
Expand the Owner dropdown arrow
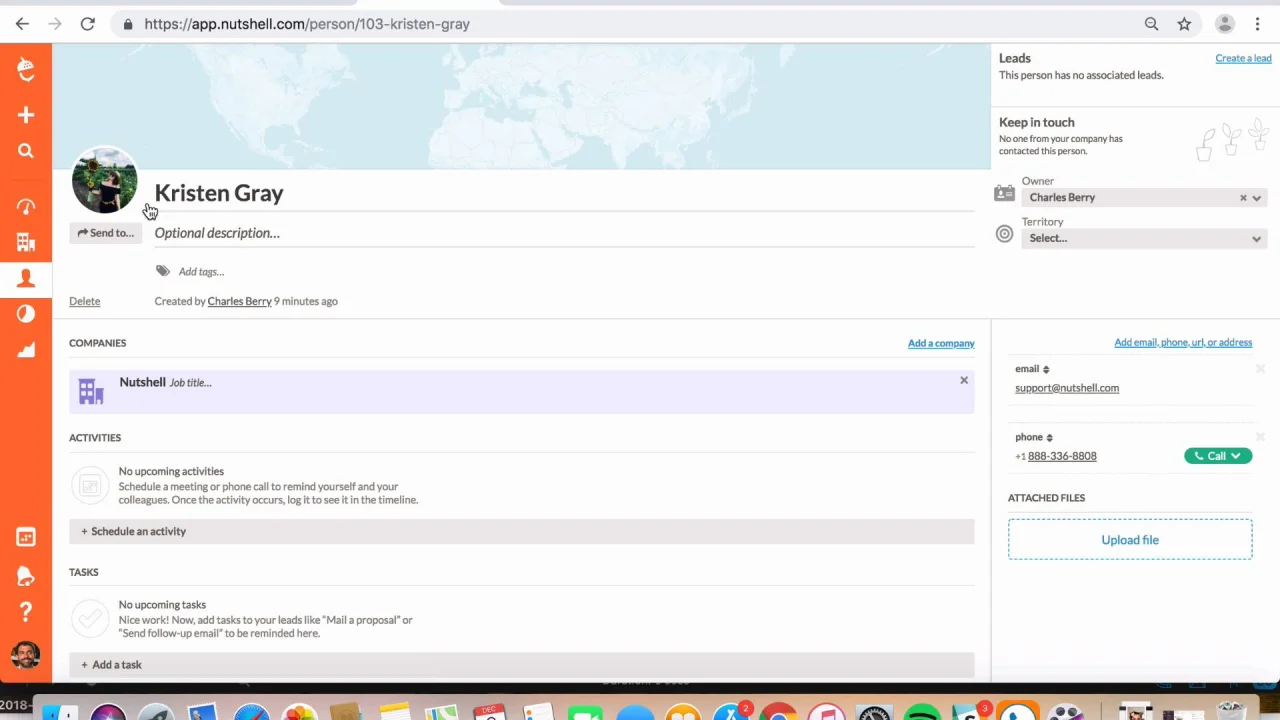(1257, 198)
